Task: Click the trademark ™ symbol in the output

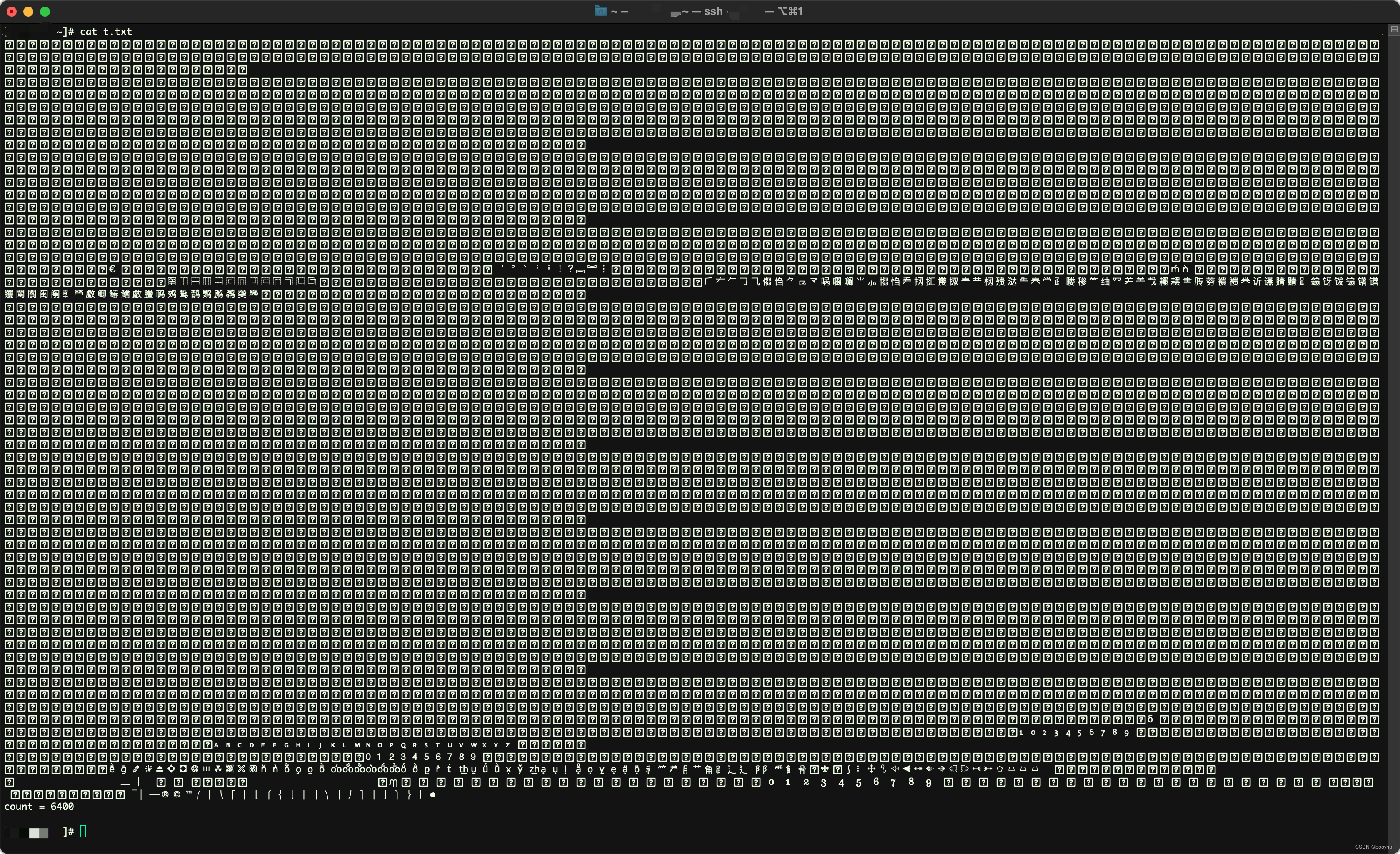Action: (x=189, y=793)
